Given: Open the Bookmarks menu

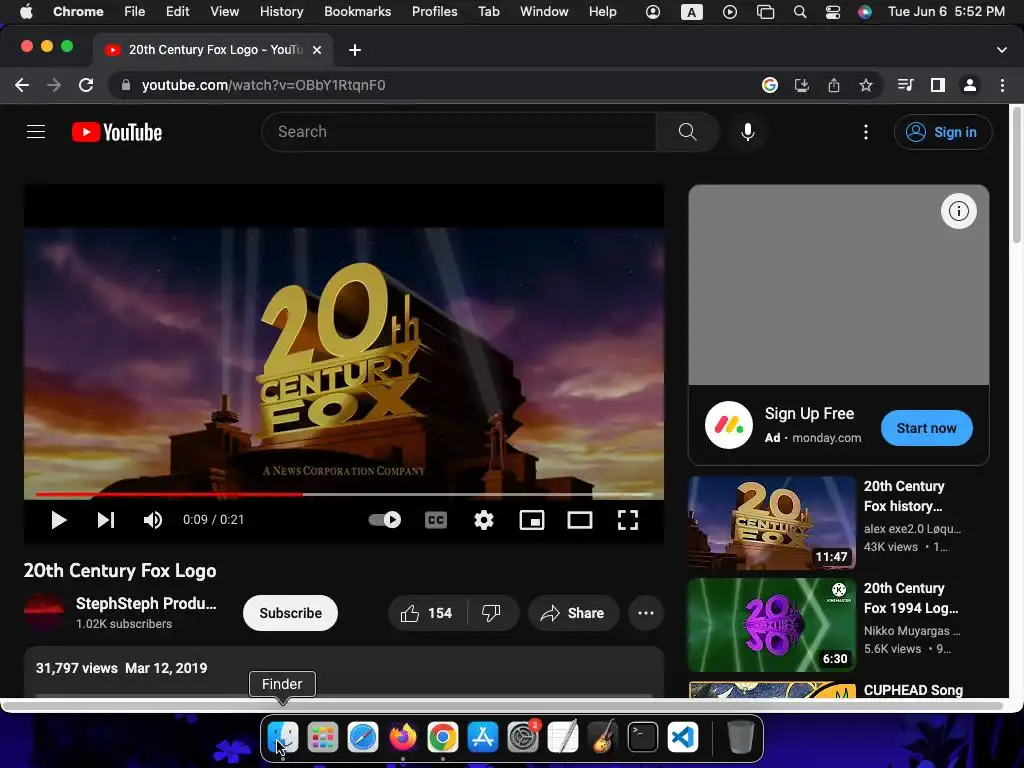Looking at the screenshot, I should click(x=357, y=11).
